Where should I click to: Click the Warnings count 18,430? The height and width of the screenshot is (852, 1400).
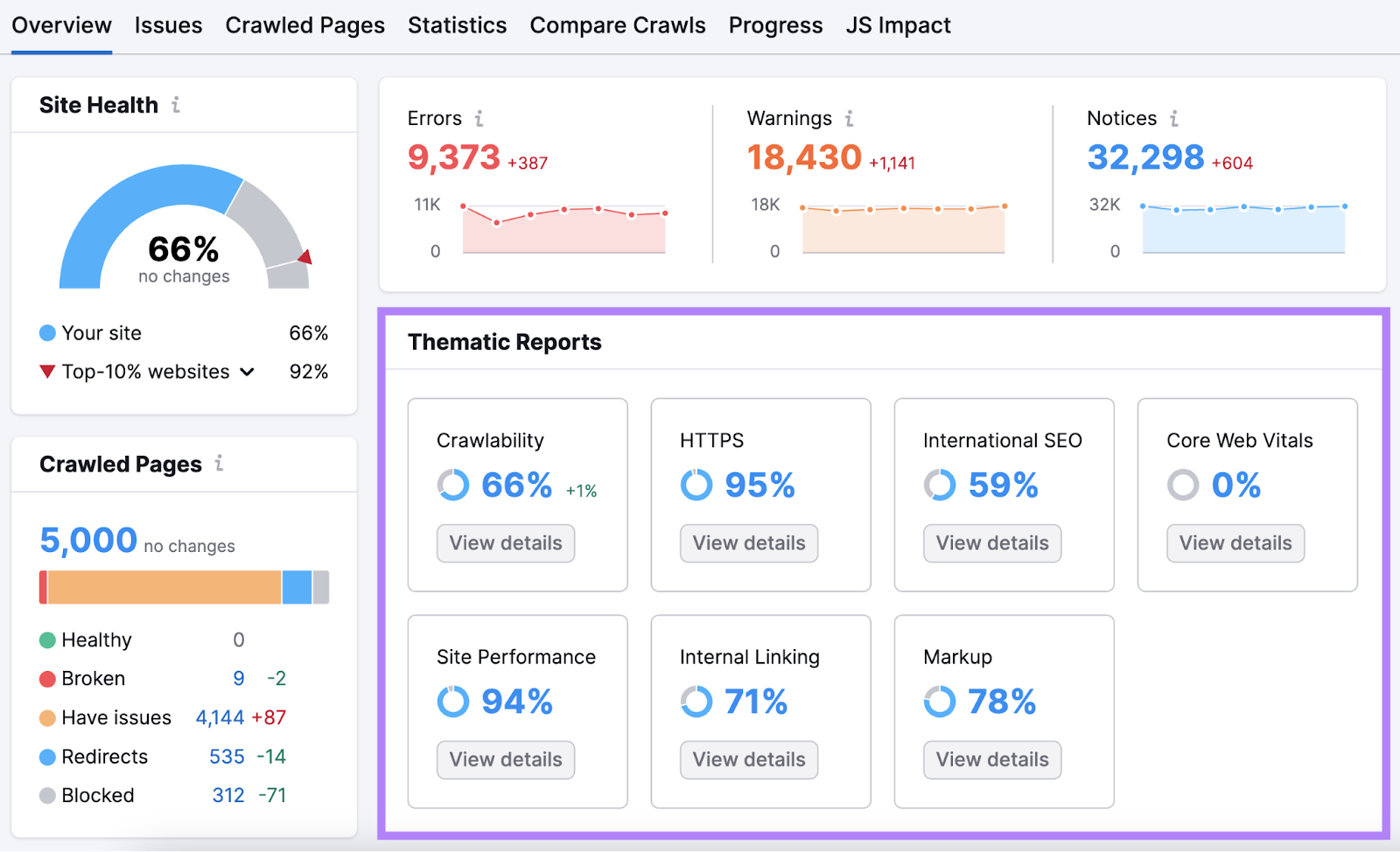coord(804,157)
